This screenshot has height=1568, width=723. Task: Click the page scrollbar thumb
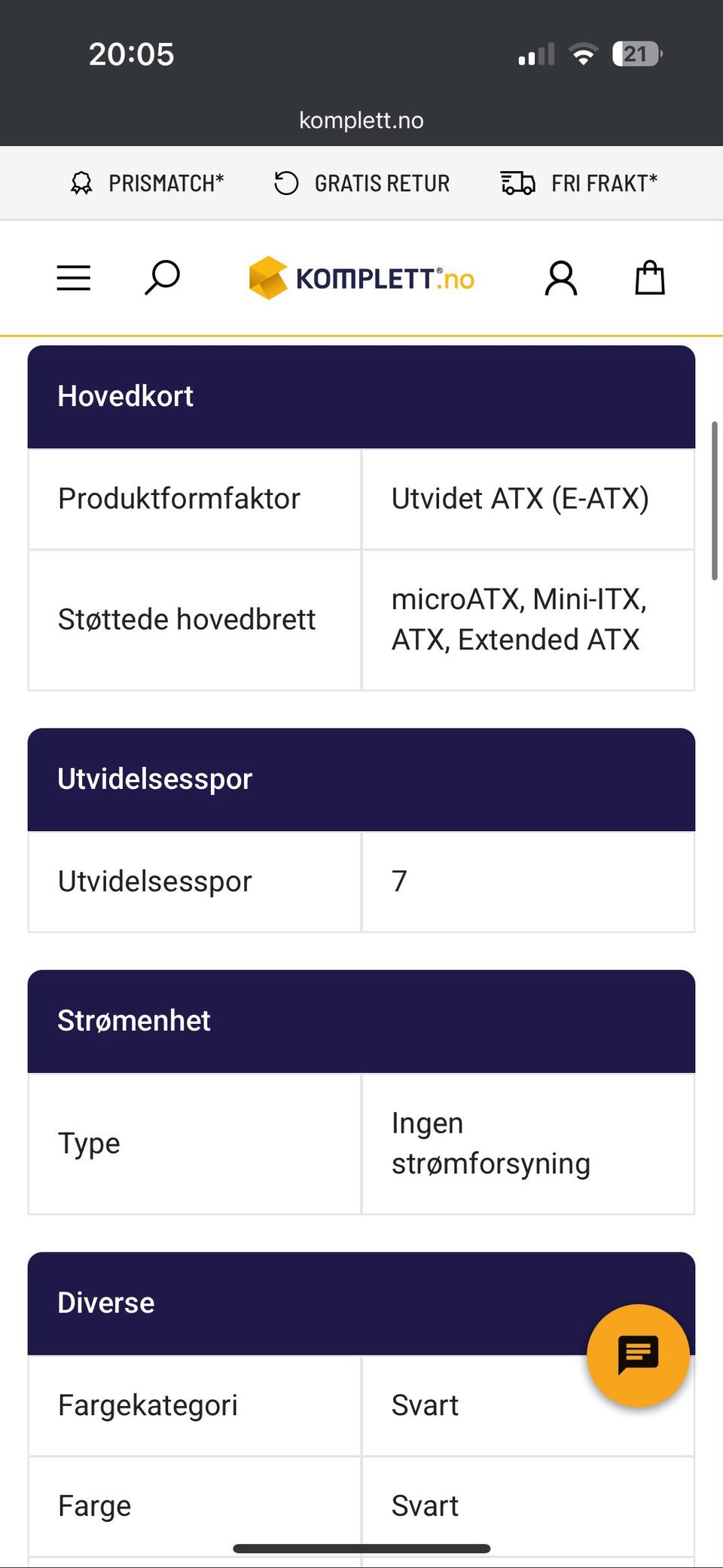click(x=714, y=501)
